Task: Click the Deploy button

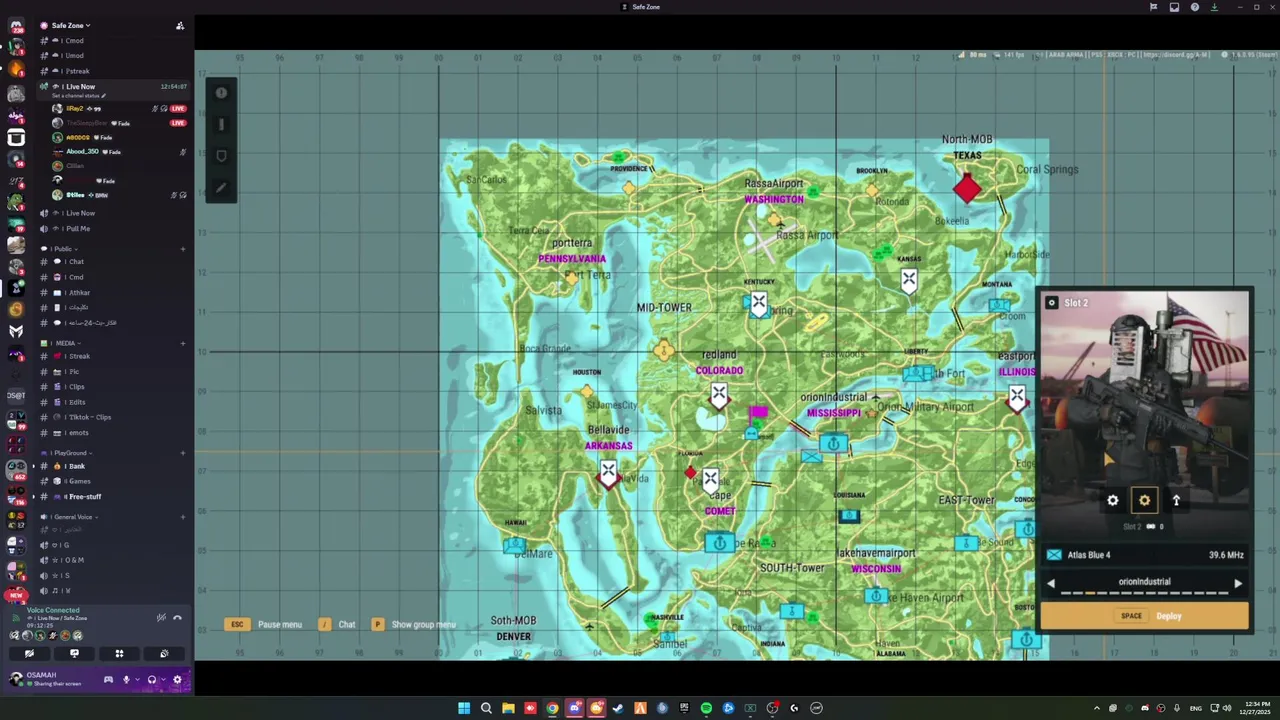Action: pyautogui.click(x=1145, y=616)
